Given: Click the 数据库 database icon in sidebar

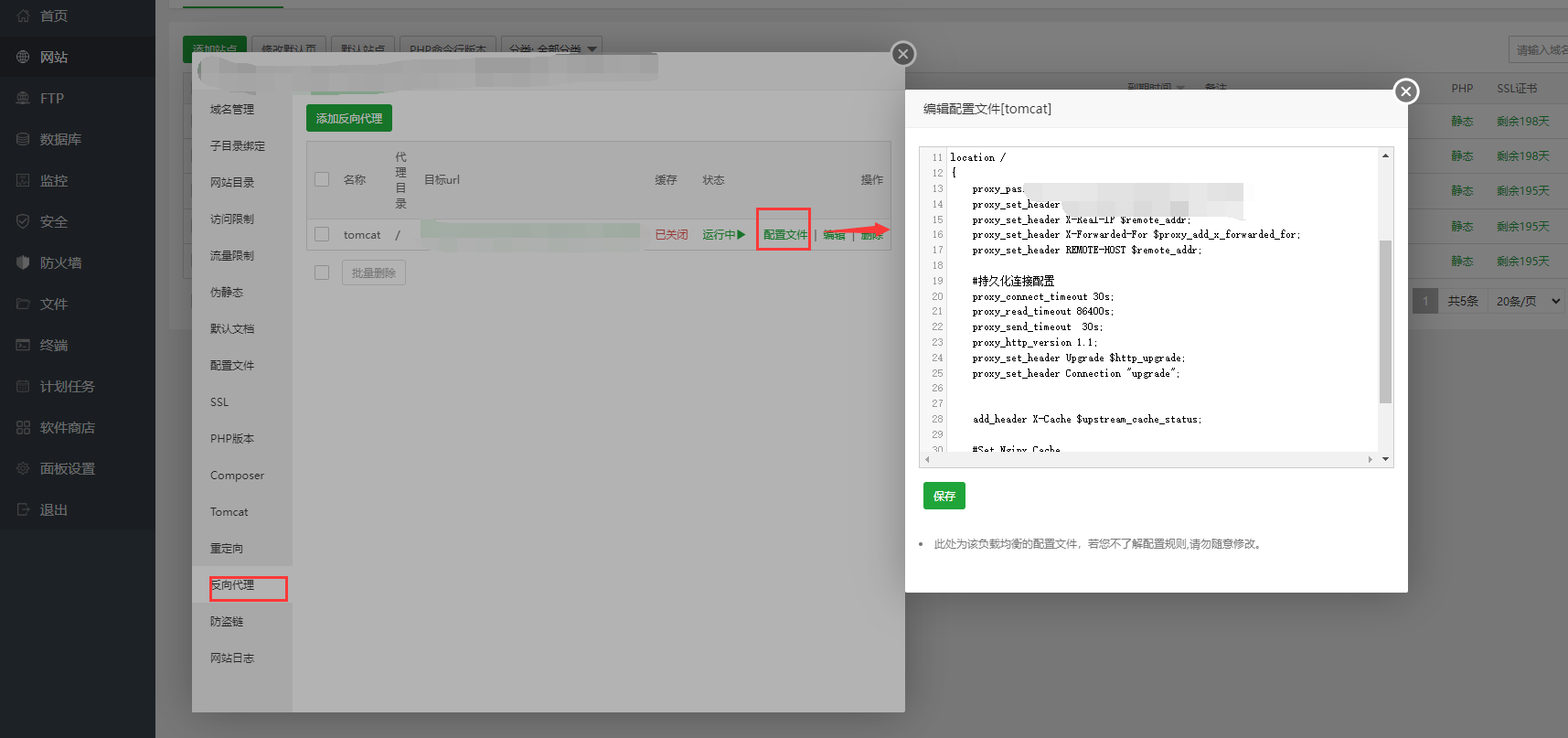Looking at the screenshot, I should [x=23, y=139].
